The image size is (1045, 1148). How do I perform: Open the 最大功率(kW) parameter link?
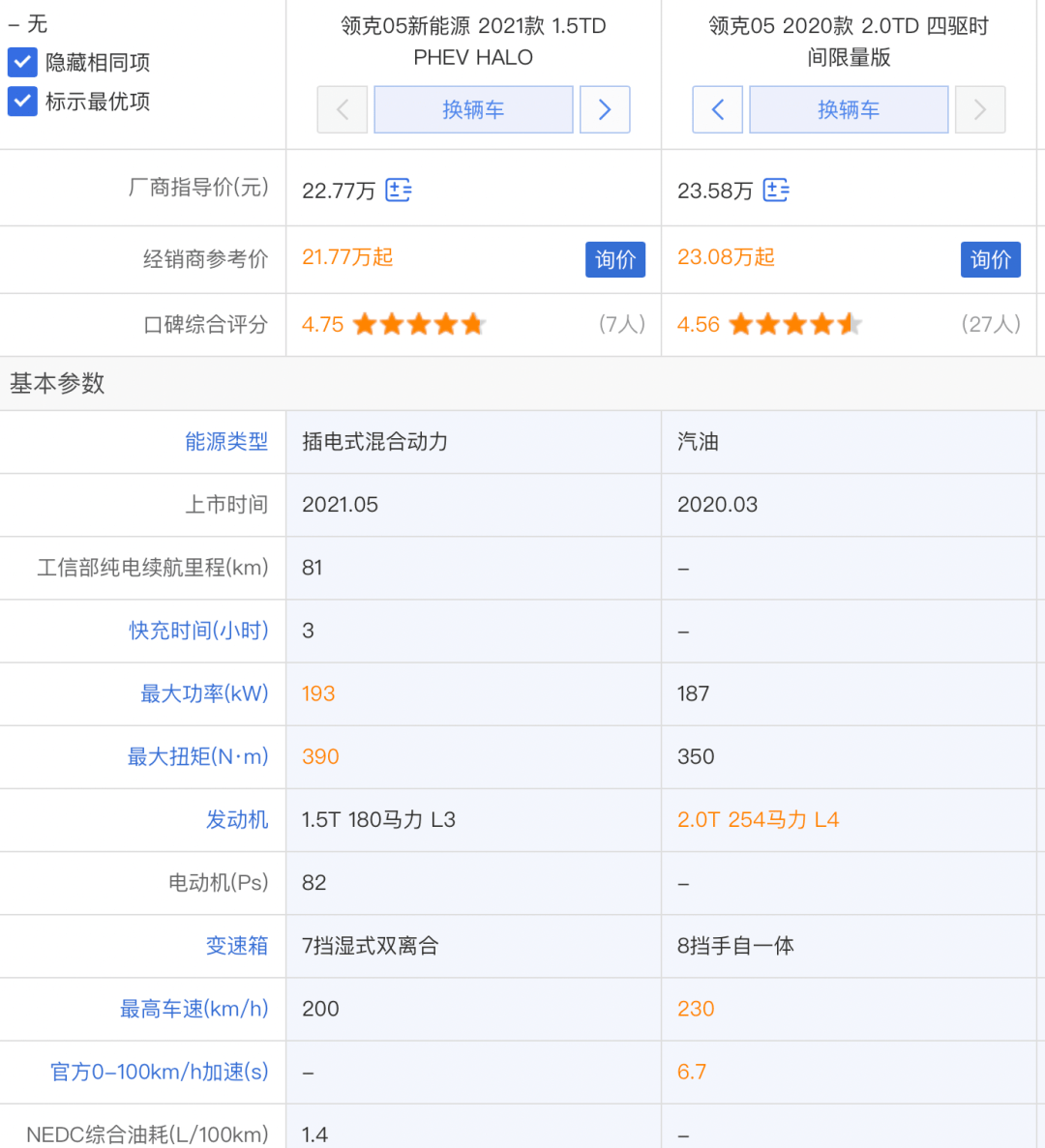204,693
